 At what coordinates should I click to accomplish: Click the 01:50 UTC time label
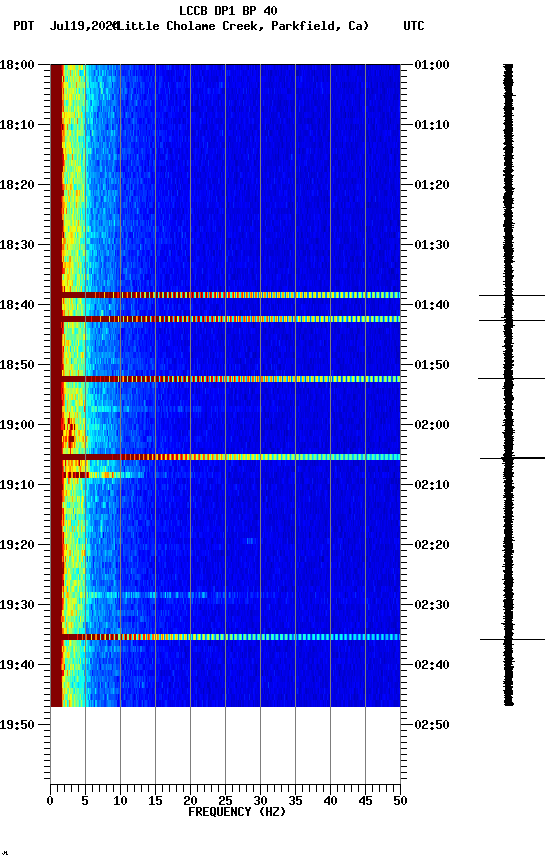[432, 365]
